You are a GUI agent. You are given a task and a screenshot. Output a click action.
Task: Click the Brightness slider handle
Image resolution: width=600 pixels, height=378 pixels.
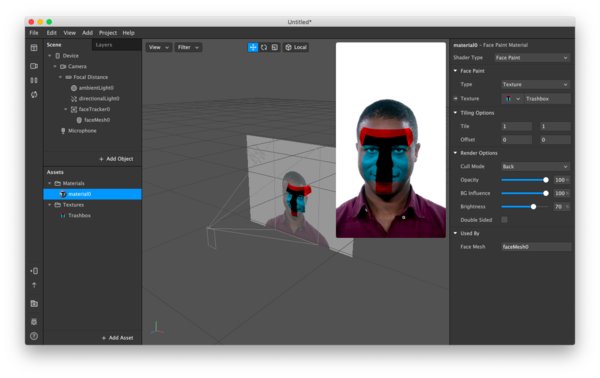point(533,207)
